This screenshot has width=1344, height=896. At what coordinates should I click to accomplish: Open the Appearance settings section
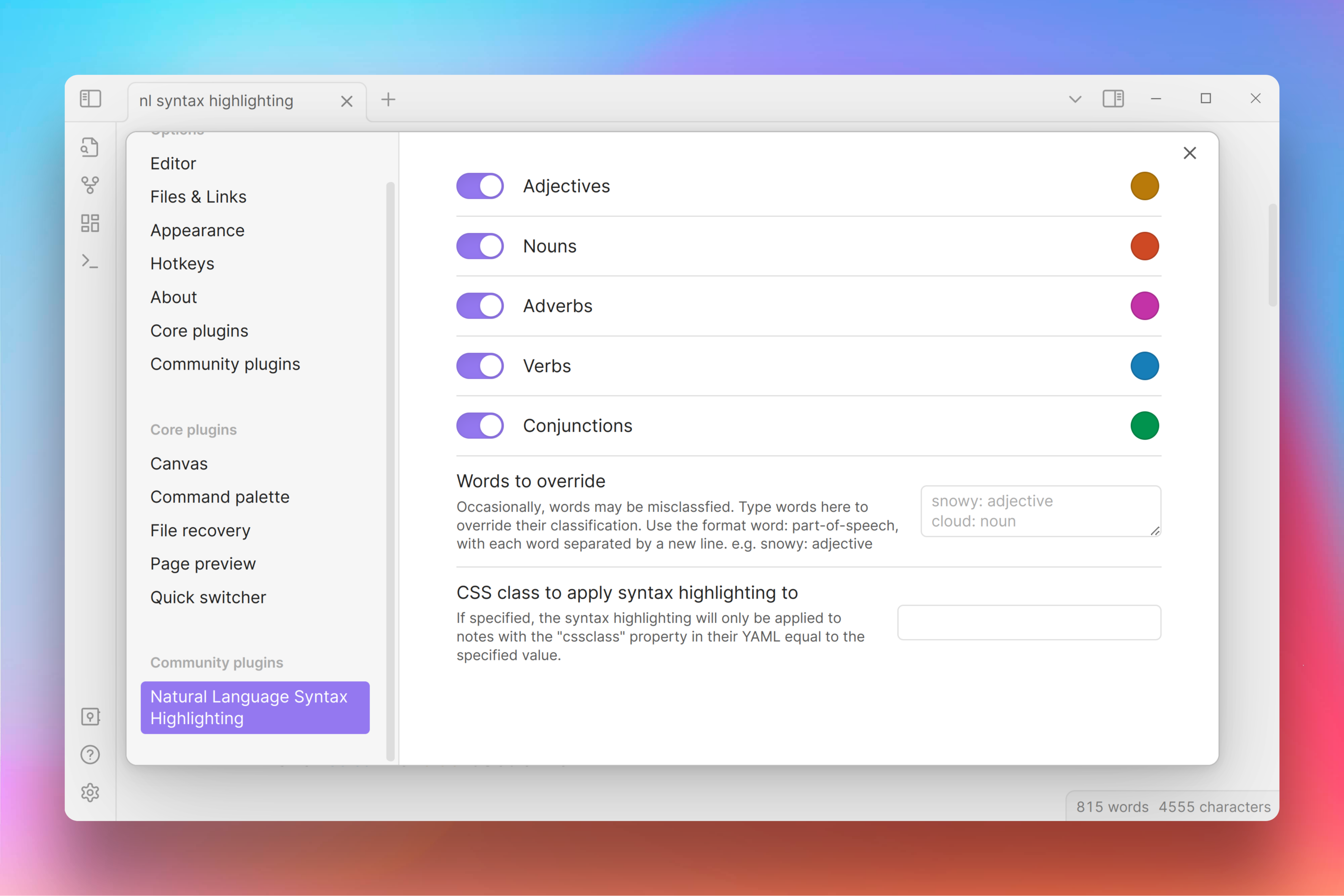pyautogui.click(x=197, y=230)
